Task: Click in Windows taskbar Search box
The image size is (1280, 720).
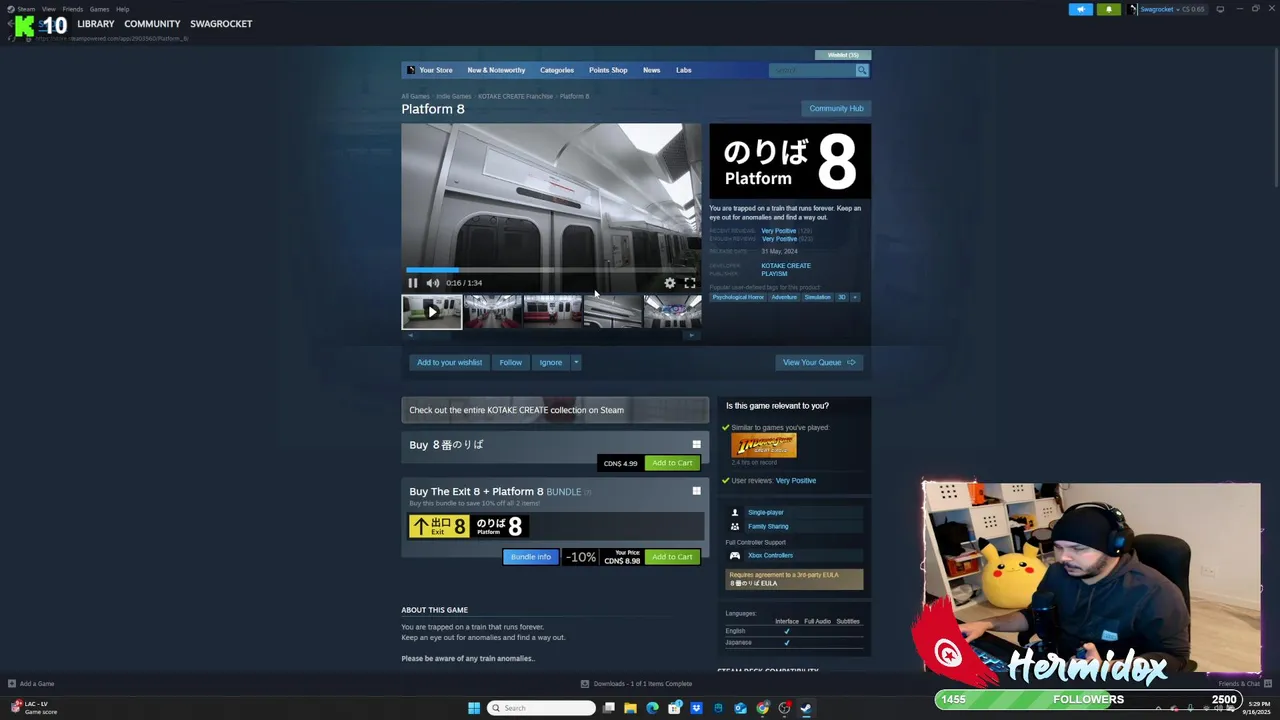Action: [541, 708]
